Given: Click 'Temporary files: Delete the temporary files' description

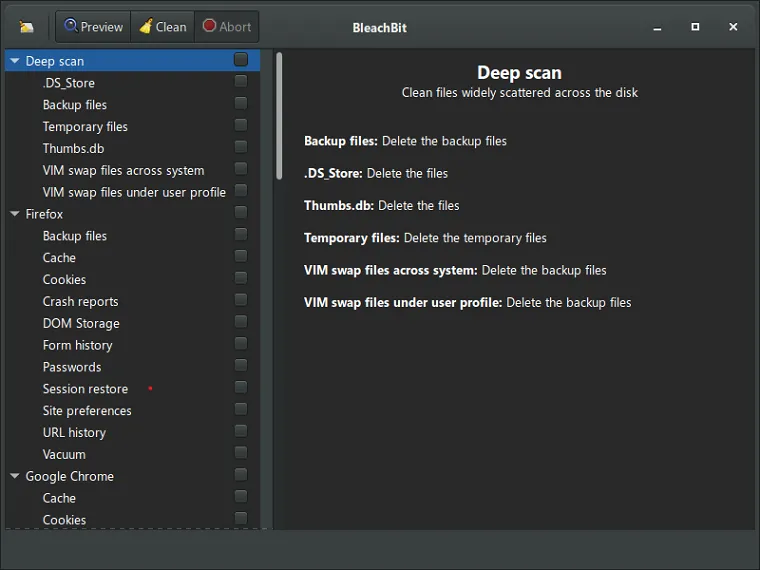Looking at the screenshot, I should (425, 238).
